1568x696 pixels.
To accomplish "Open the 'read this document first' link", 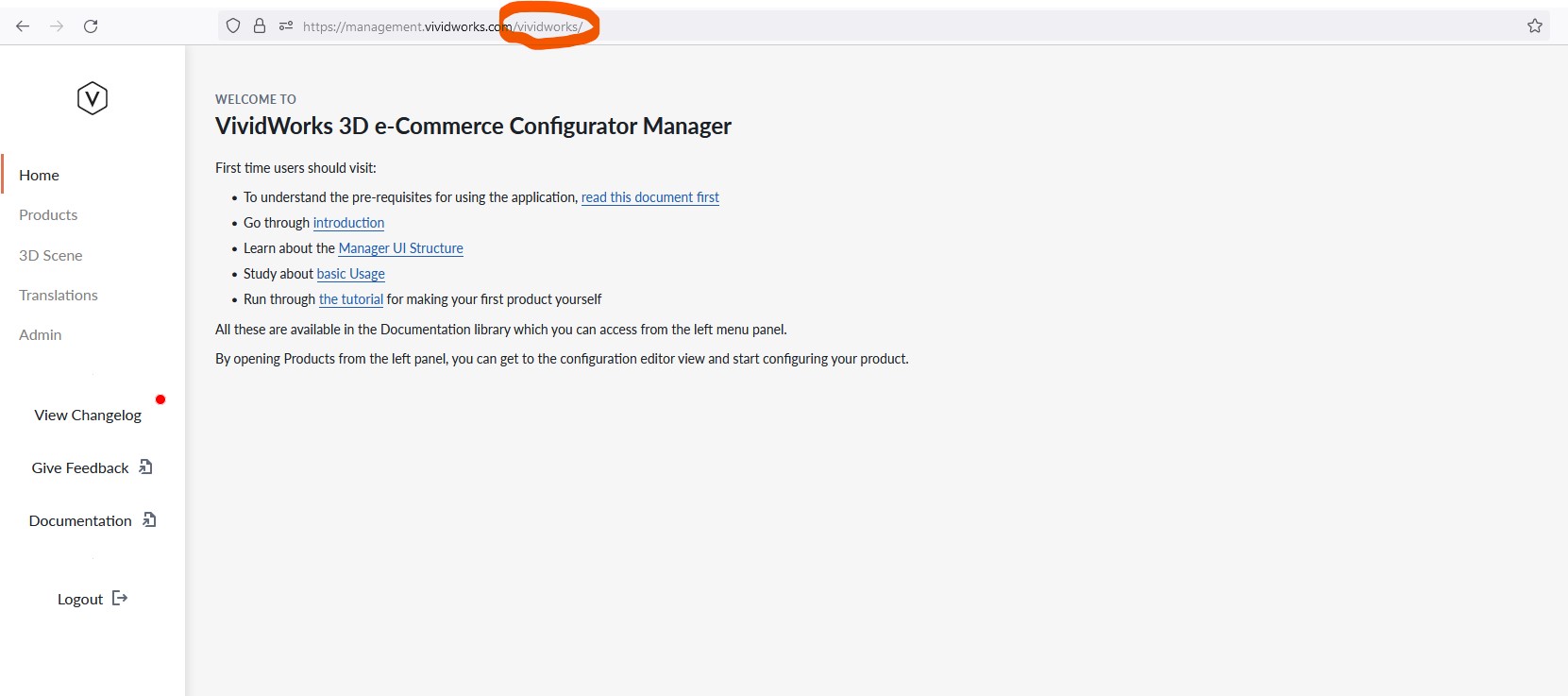I will (650, 197).
